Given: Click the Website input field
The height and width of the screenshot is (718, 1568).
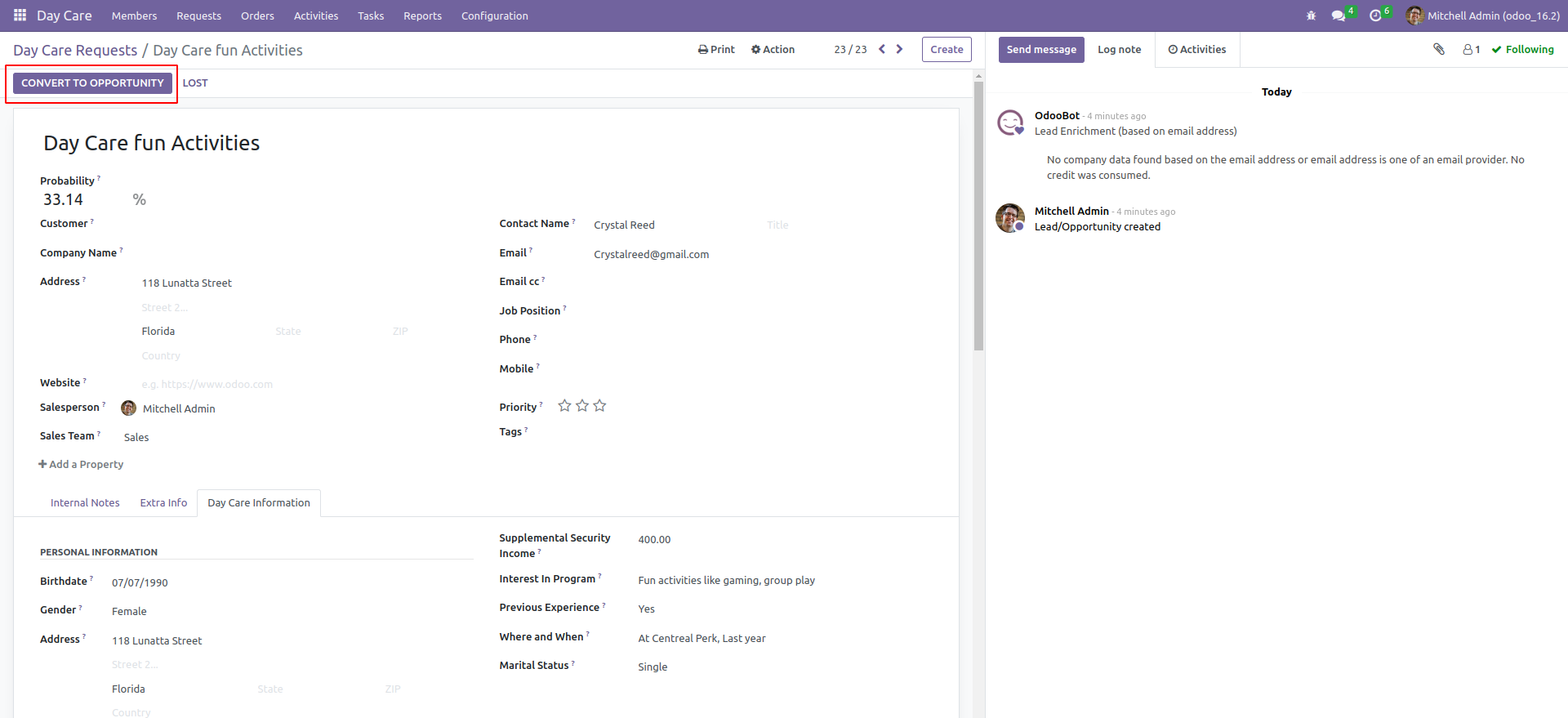Looking at the screenshot, I should click(306, 384).
